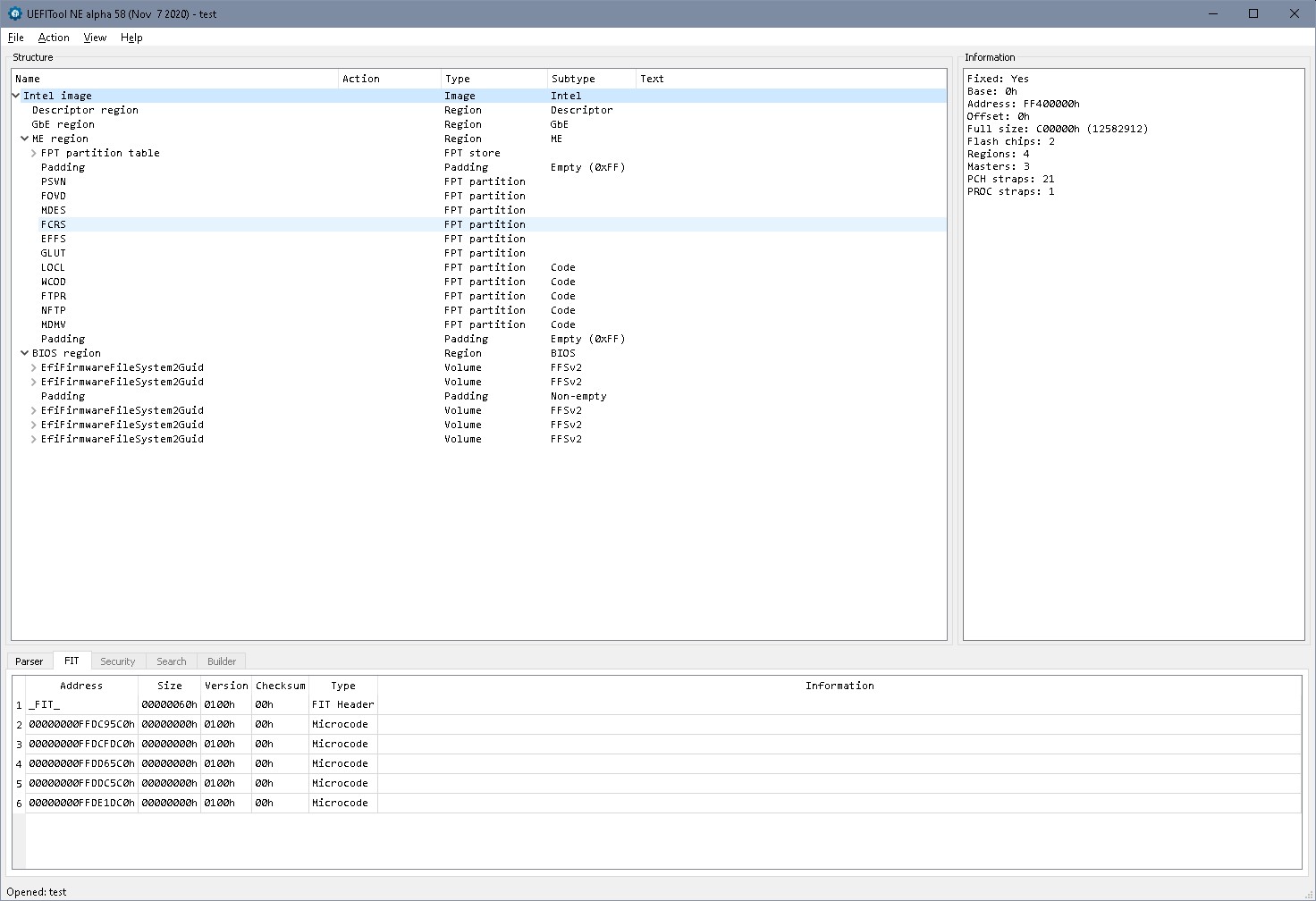This screenshot has height=901, width=1316.
Task: Click the Address column header in FIT table
Action: pos(81,686)
